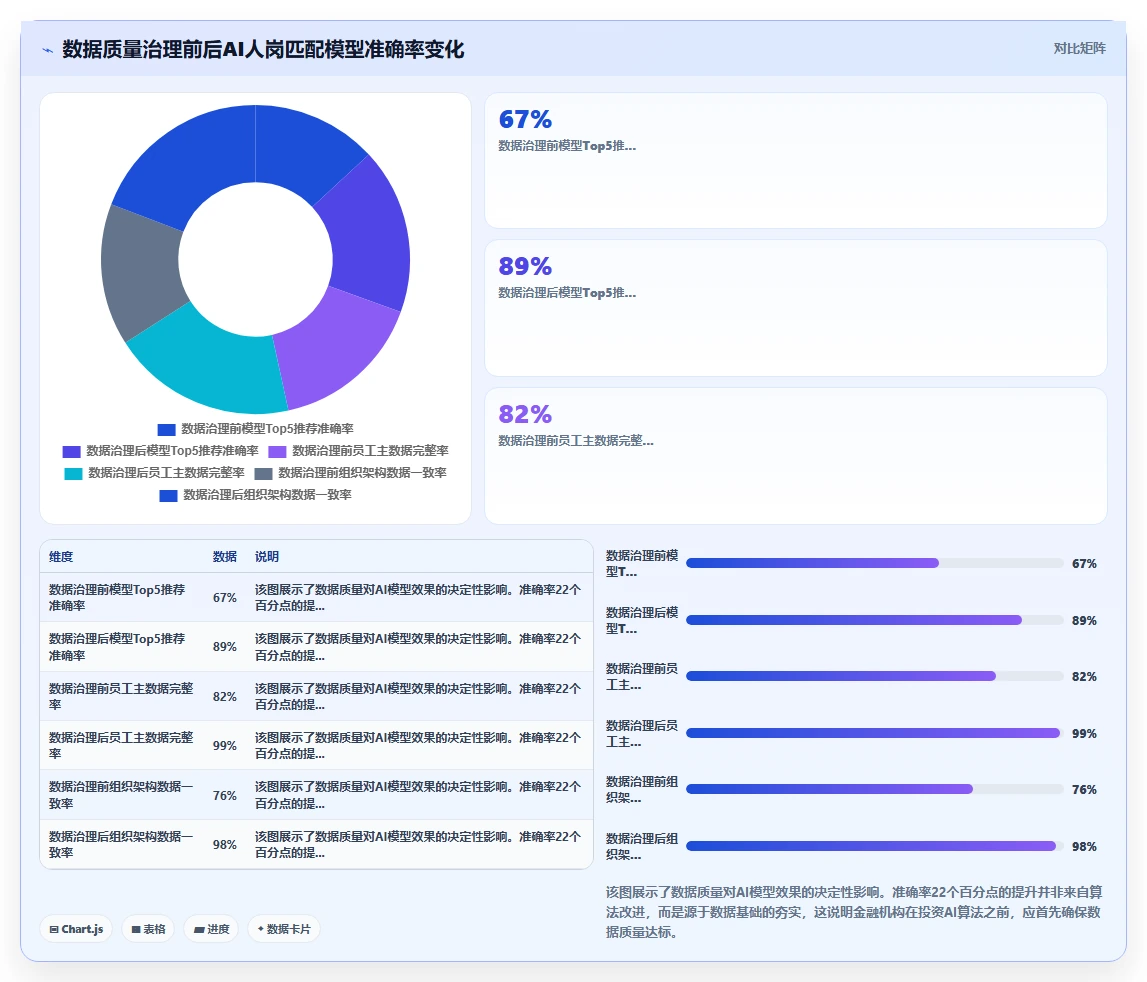Toggle legend swatch for 数据治理前员工主数据完整率
The width and height of the screenshot is (1147, 982).
[277, 451]
